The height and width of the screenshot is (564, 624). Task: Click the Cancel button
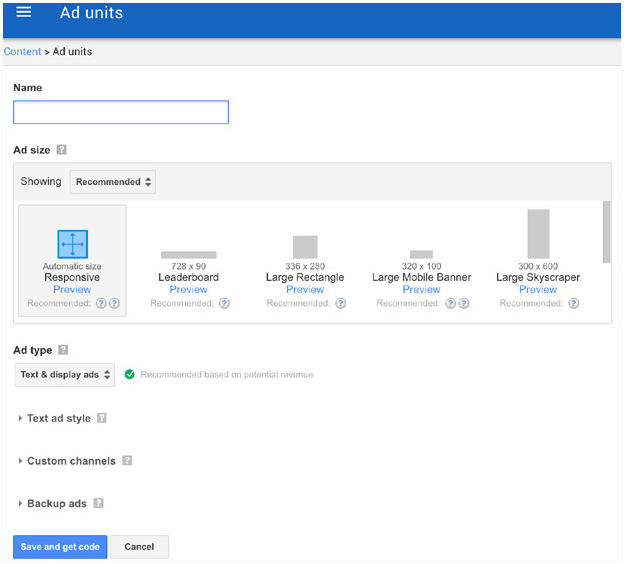tap(139, 547)
